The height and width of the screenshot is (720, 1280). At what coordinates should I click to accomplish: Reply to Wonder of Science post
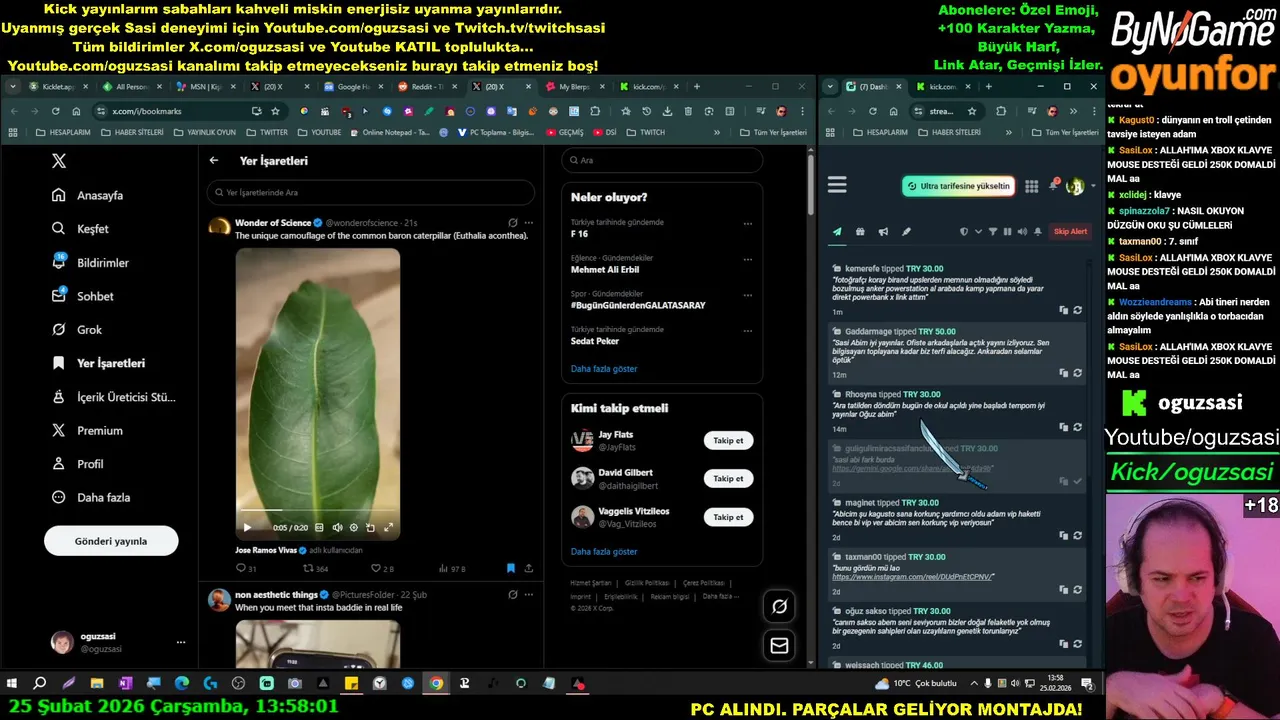(246, 568)
